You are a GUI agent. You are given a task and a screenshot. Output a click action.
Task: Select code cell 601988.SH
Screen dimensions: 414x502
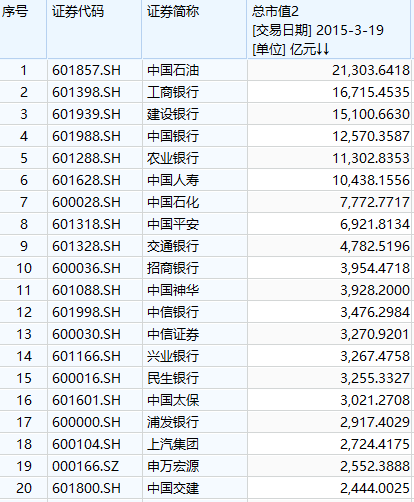click(x=95, y=136)
